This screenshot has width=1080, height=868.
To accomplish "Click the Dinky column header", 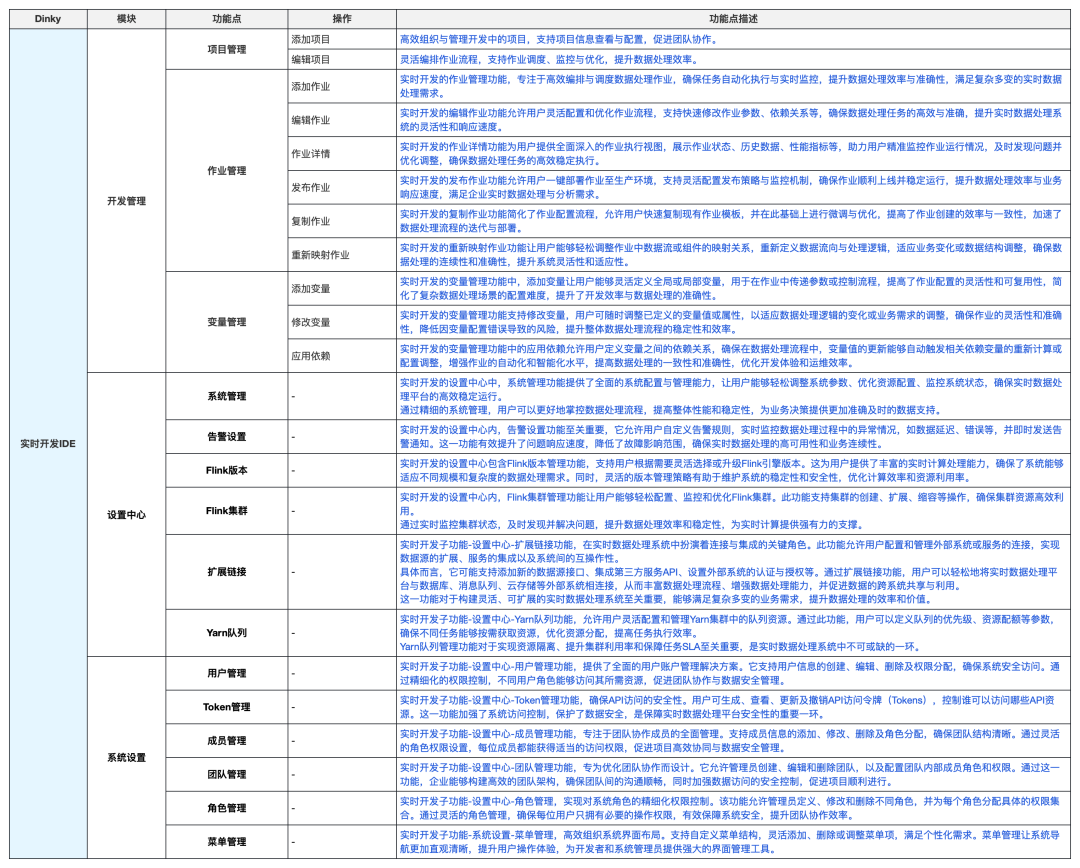I will point(47,19).
